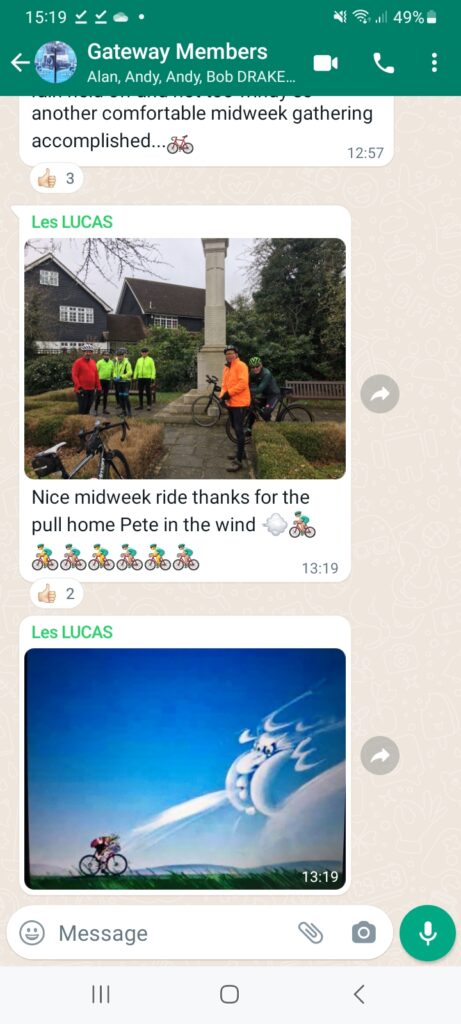Open the emoji picker in message bar
461x1024 pixels.
32,933
